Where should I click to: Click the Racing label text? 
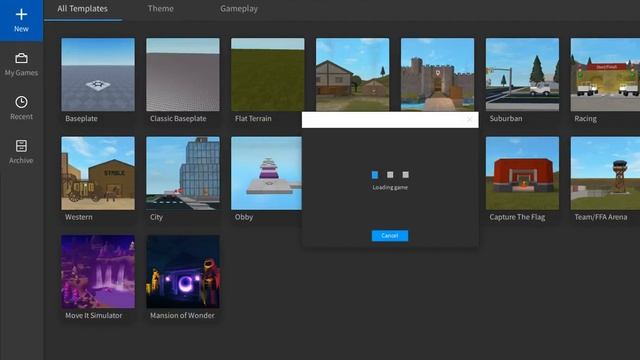click(585, 119)
